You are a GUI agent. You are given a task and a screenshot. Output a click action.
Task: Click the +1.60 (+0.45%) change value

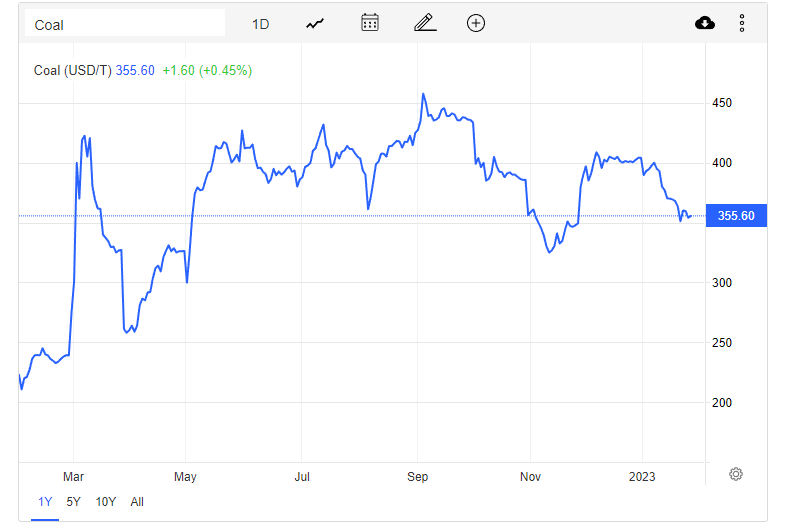point(207,70)
